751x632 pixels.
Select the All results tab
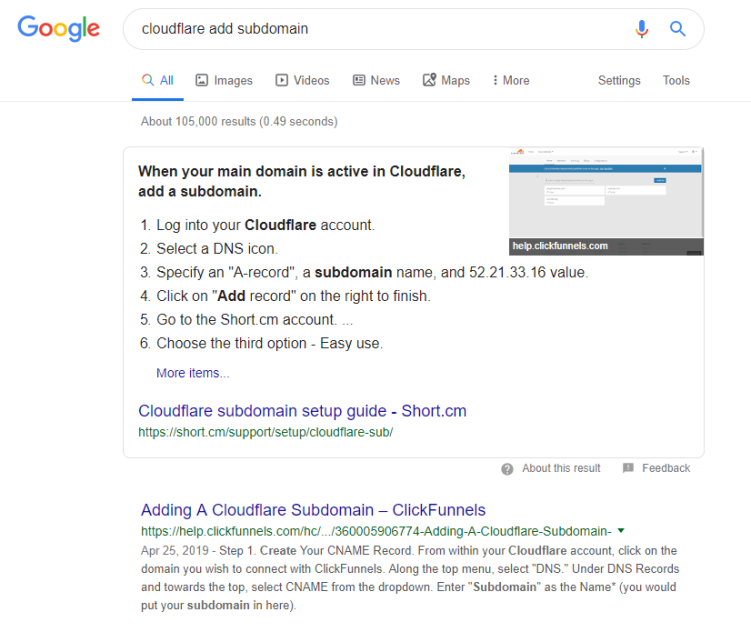click(x=157, y=80)
